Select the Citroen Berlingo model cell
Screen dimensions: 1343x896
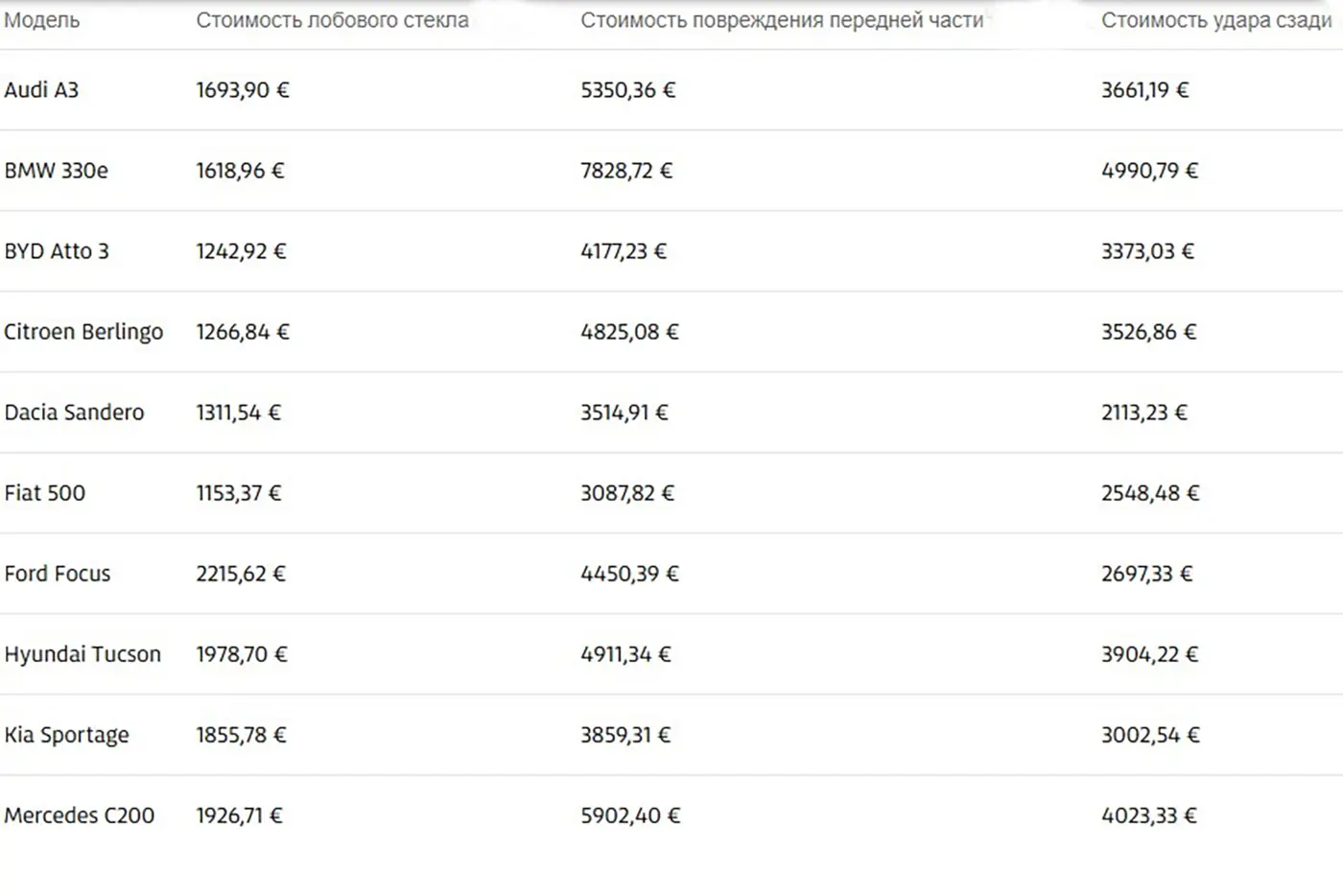coord(83,332)
